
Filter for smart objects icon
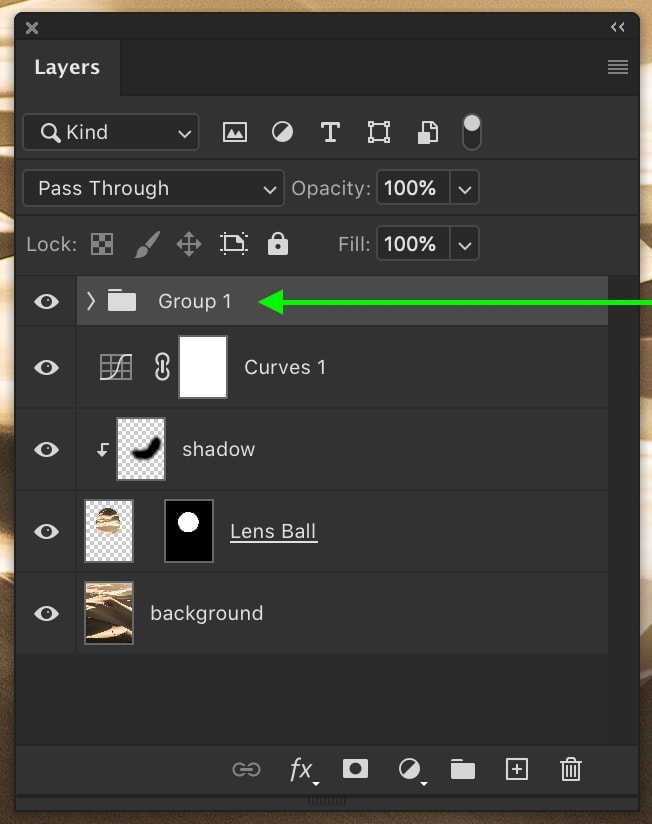pyautogui.click(x=428, y=132)
